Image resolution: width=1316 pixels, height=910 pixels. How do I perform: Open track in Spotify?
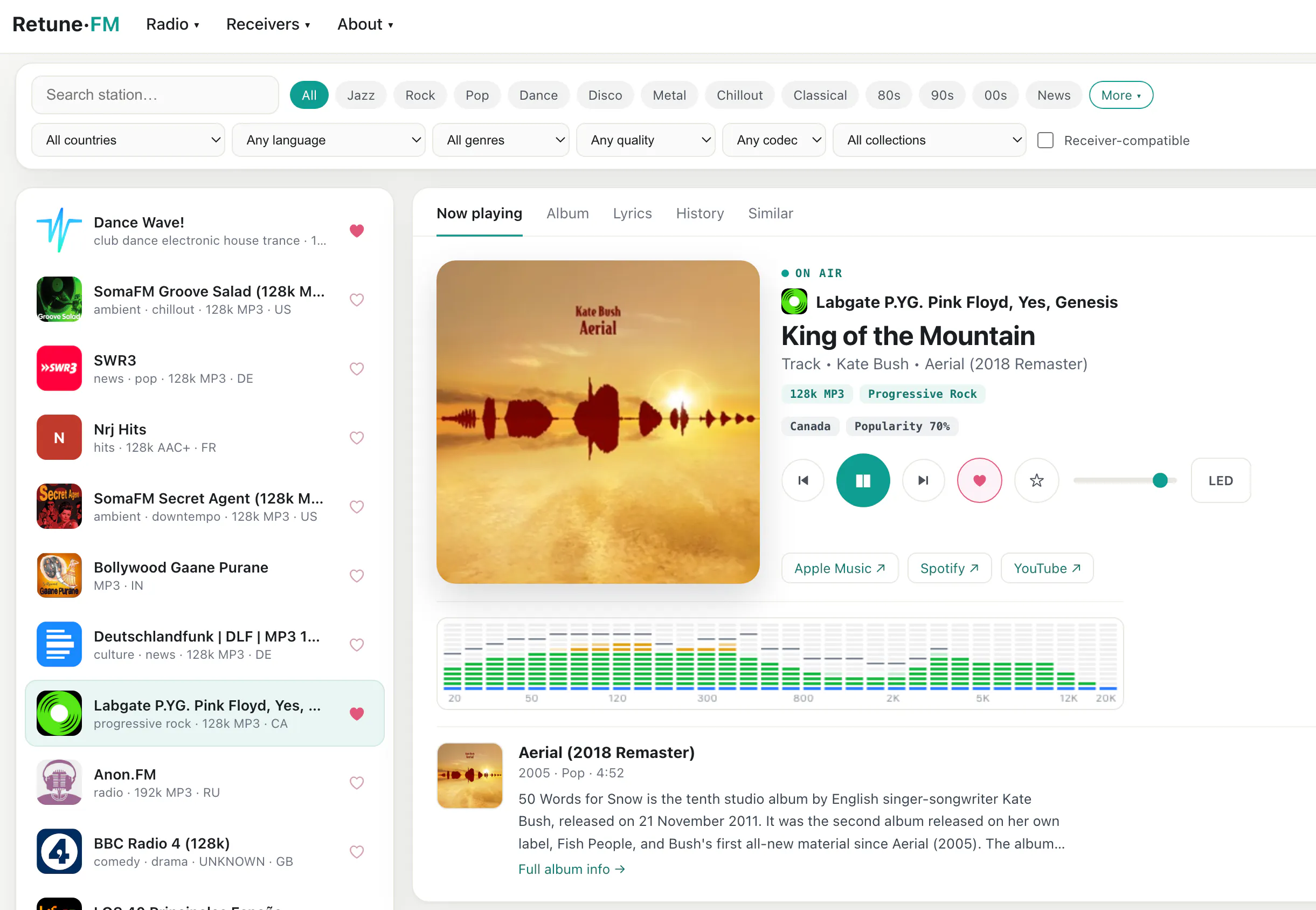pyautogui.click(x=949, y=568)
